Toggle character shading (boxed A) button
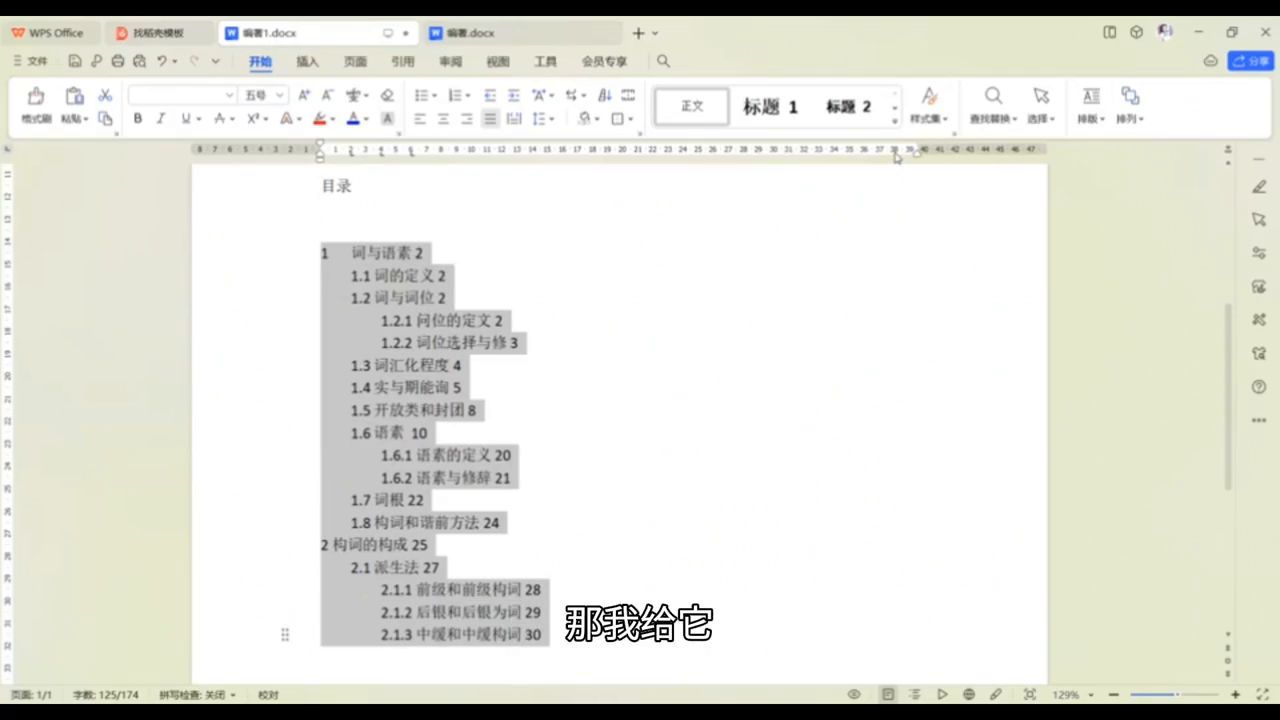Viewport: 1280px width, 720px height. 387,118
